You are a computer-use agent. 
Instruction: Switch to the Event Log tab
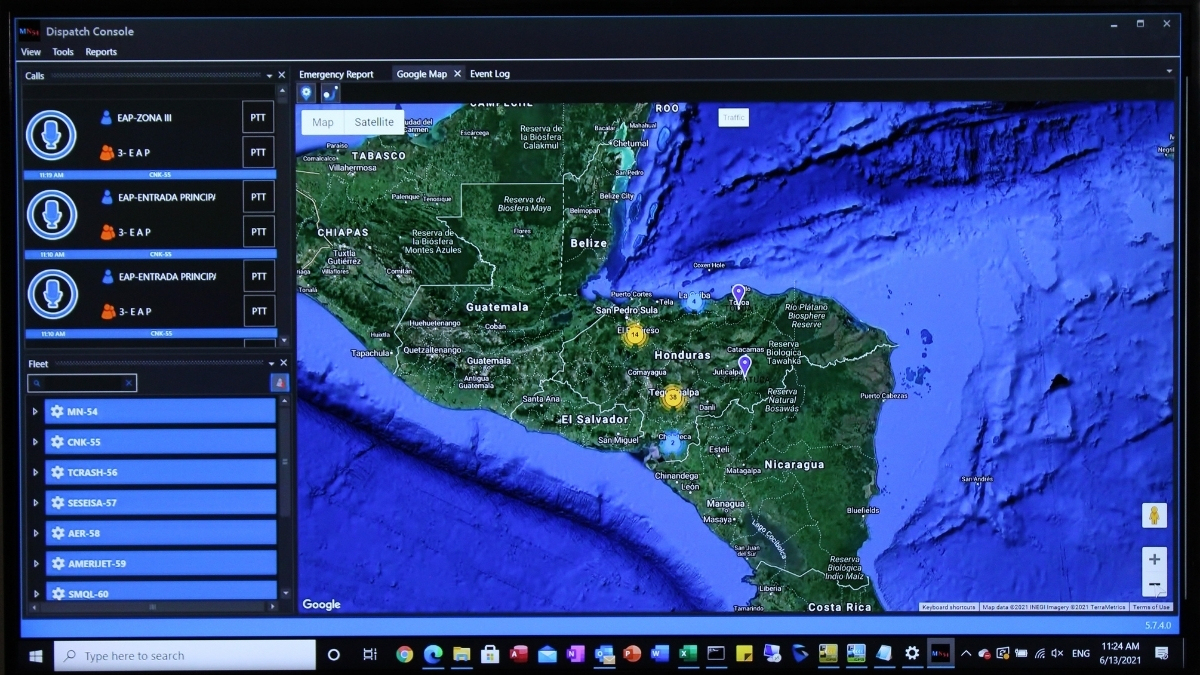tap(490, 74)
